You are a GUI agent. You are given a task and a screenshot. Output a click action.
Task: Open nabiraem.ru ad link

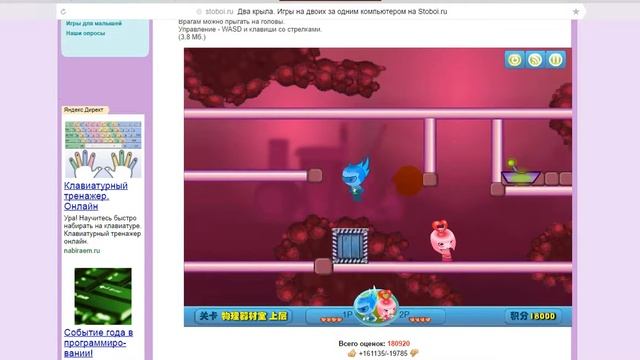click(82, 251)
